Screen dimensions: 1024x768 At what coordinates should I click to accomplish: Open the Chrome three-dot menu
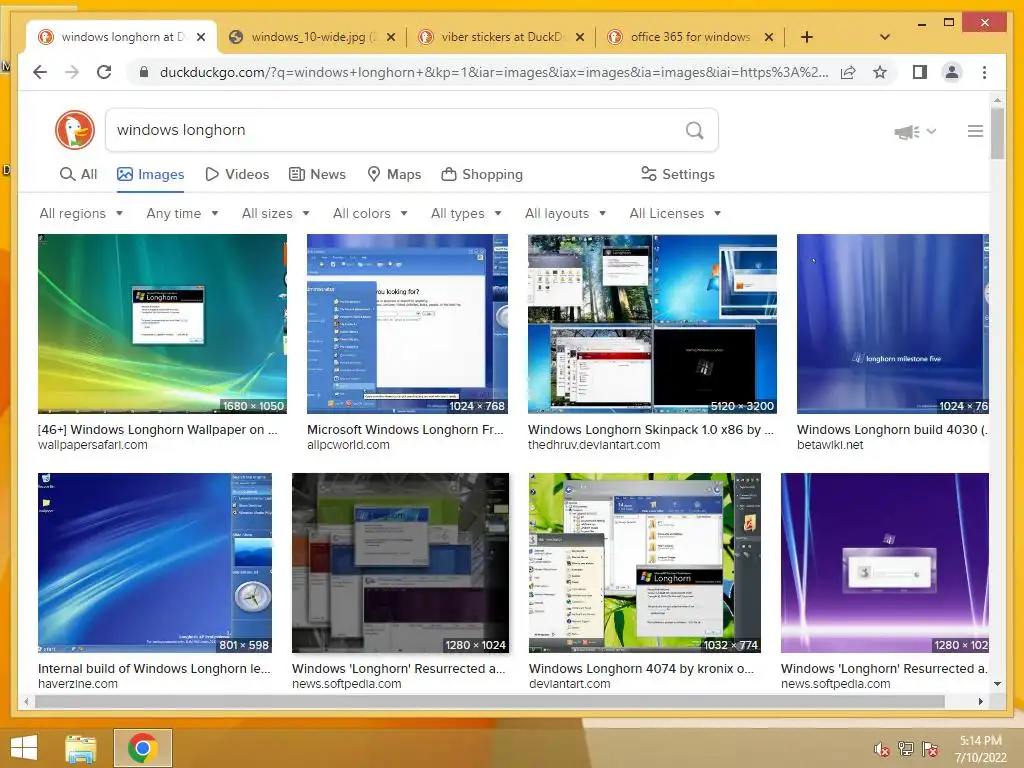[x=984, y=72]
